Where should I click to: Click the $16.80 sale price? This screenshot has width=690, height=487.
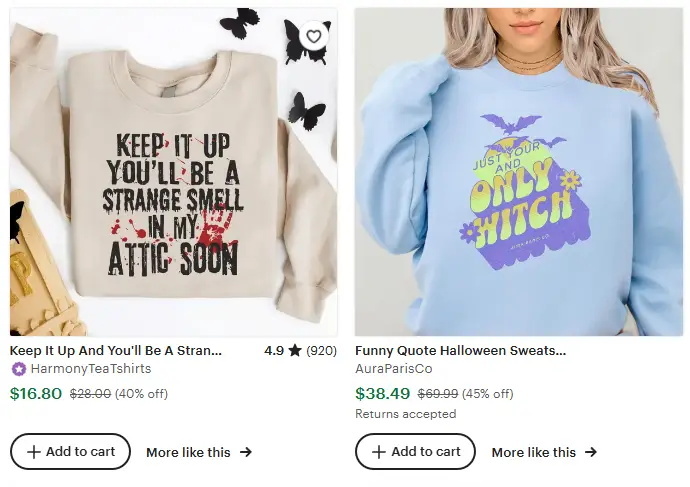pos(36,393)
